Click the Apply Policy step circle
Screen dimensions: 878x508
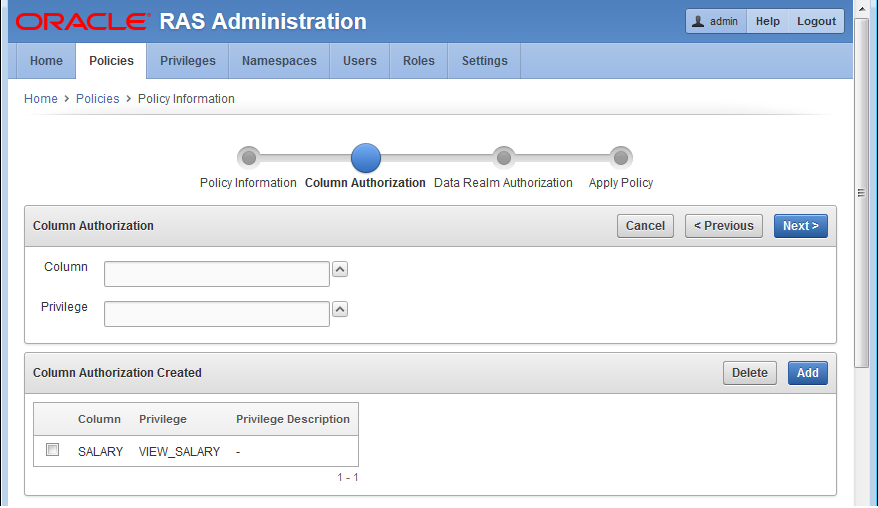(621, 157)
